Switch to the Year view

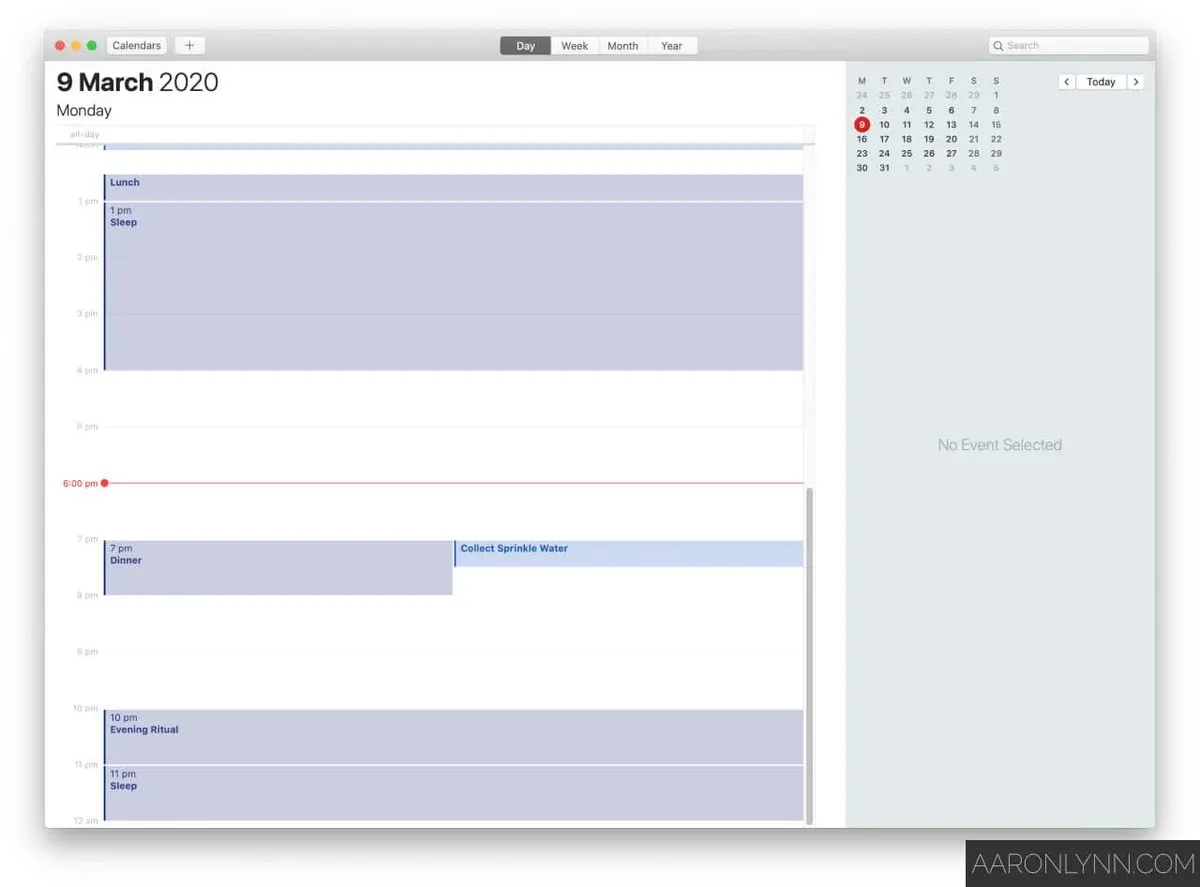tap(672, 45)
